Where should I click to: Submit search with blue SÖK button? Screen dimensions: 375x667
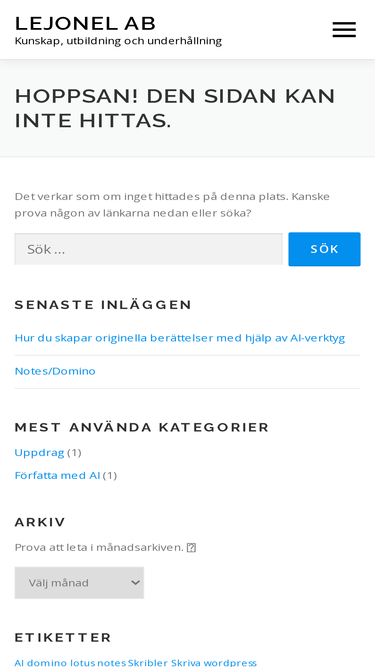point(324,249)
